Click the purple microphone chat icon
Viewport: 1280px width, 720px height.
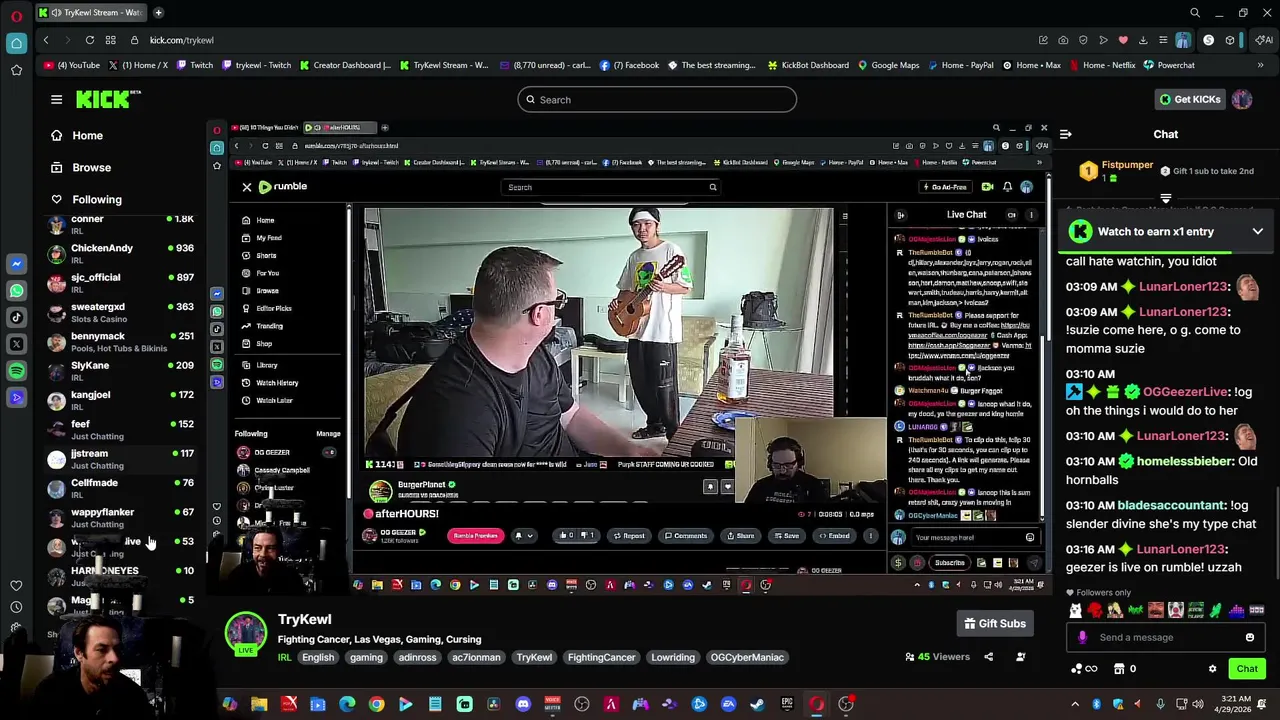(x=1083, y=637)
